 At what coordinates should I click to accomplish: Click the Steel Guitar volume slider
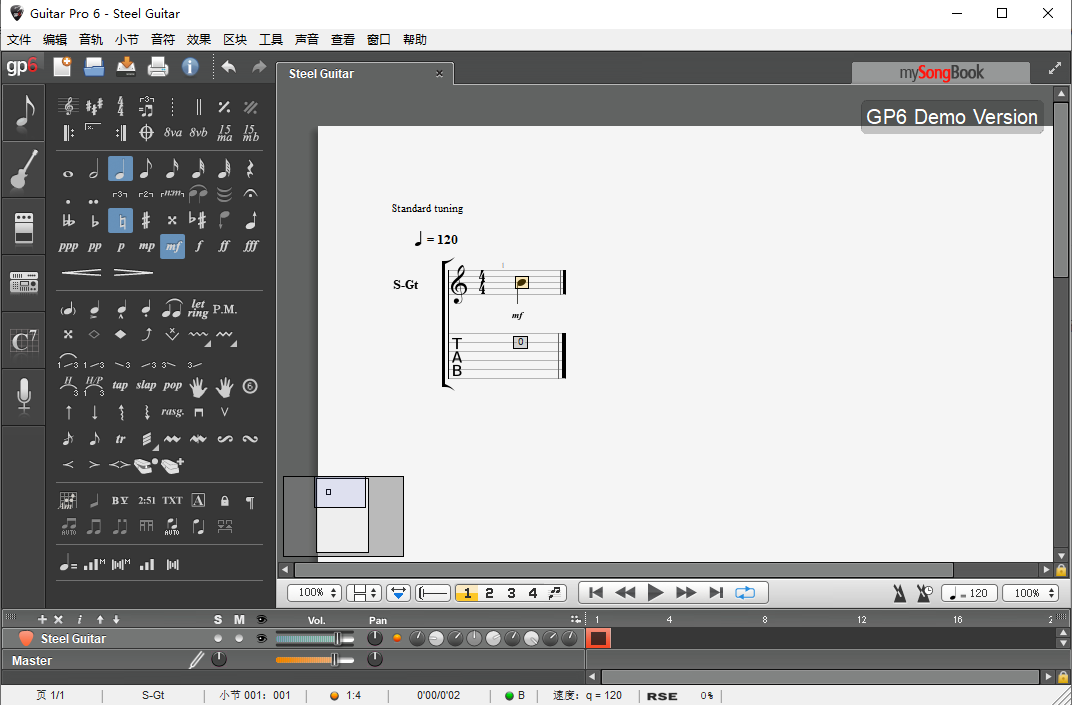314,638
